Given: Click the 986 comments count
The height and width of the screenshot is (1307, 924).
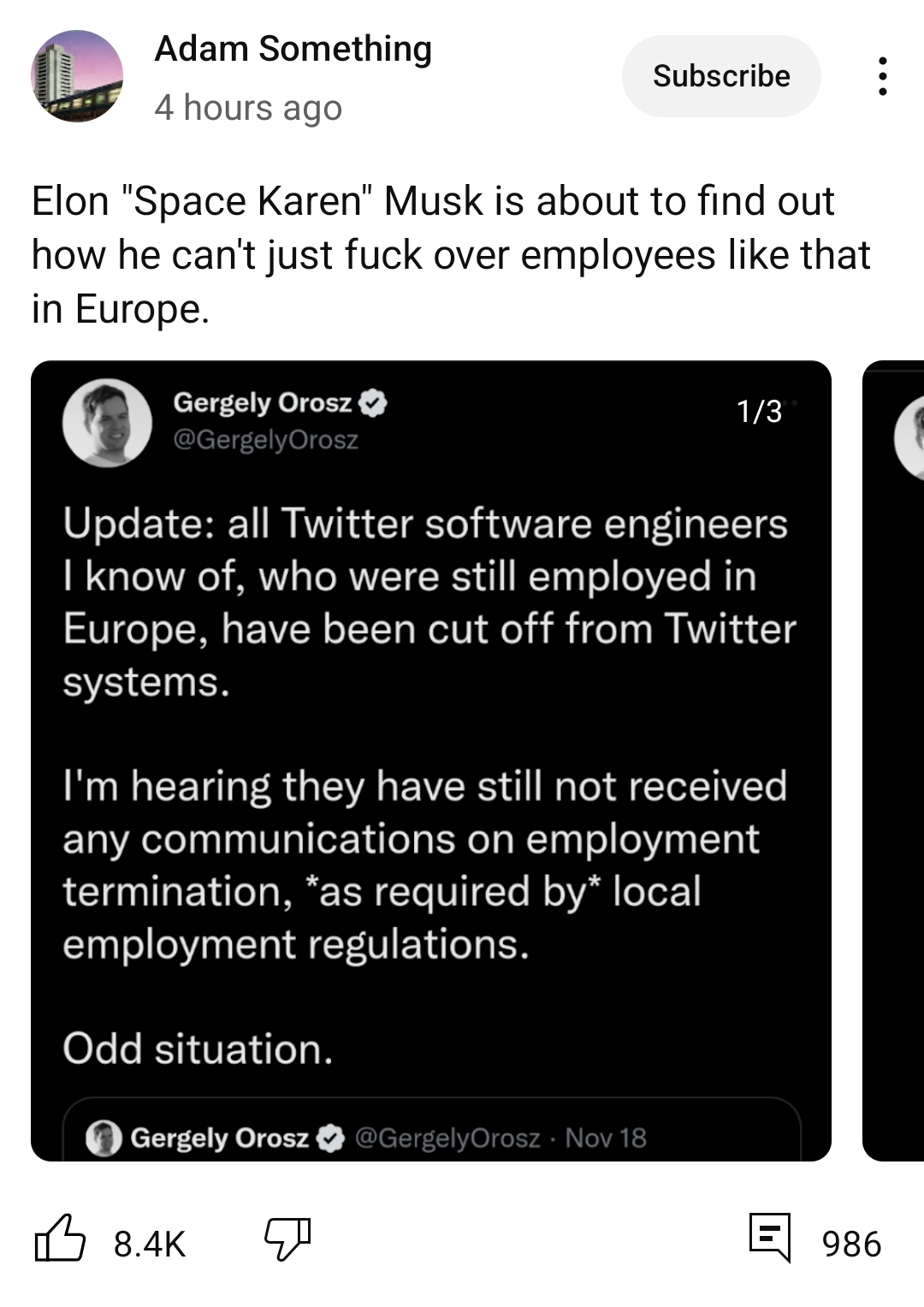Looking at the screenshot, I should click(851, 1244).
